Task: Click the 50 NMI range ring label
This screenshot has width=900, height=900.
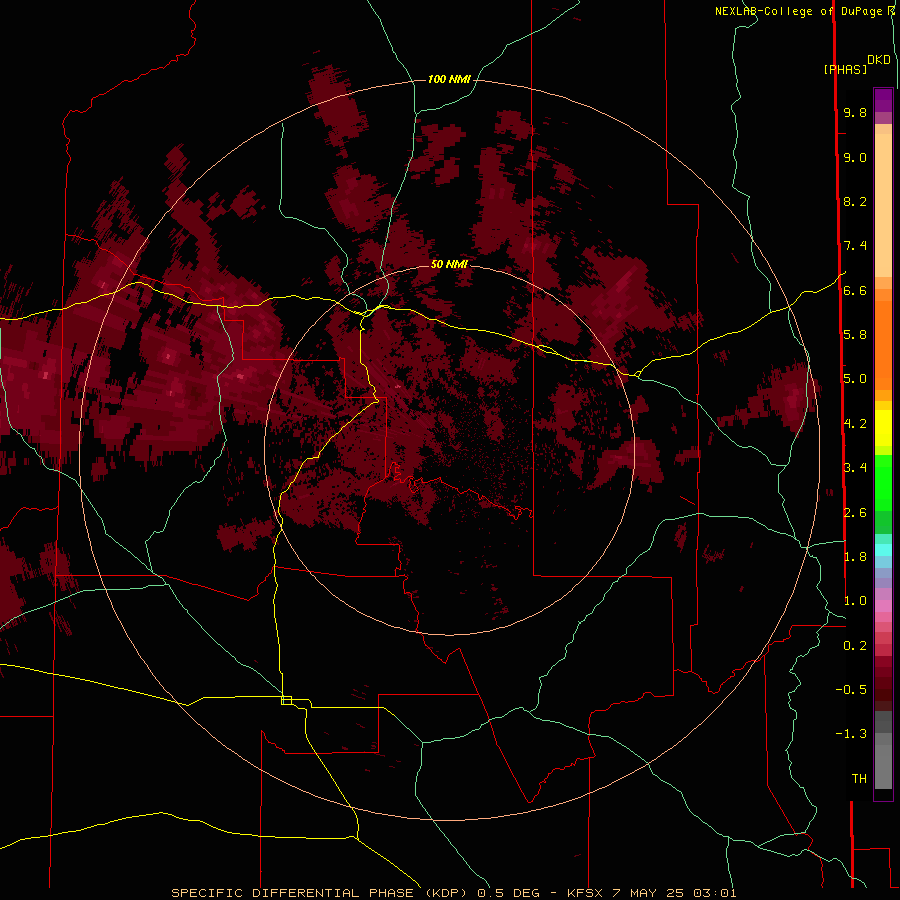Action: click(449, 264)
